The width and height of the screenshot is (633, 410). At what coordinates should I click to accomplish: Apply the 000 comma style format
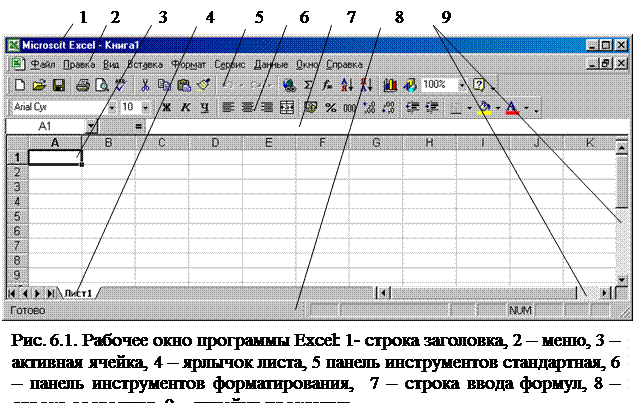click(x=350, y=107)
